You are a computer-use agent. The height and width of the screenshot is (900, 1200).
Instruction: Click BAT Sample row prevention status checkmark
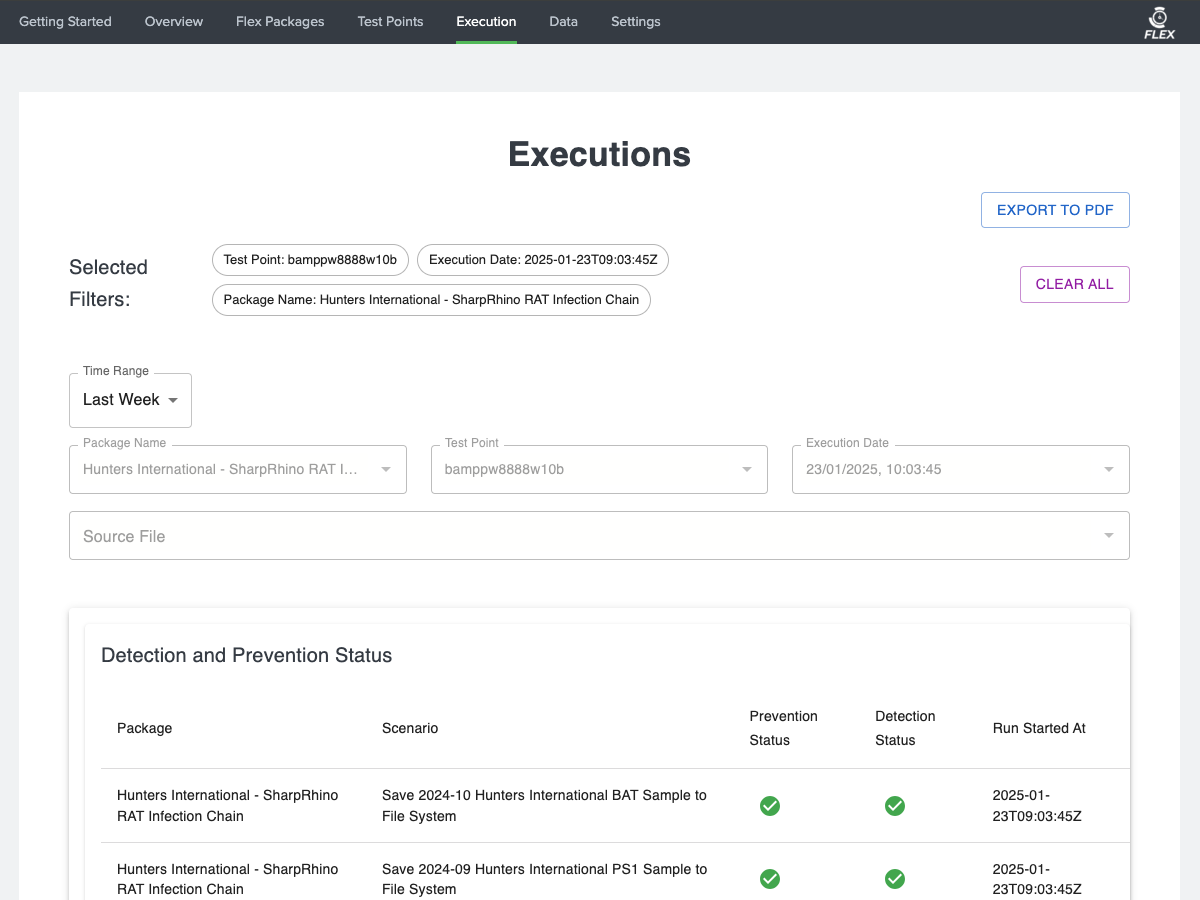click(770, 806)
